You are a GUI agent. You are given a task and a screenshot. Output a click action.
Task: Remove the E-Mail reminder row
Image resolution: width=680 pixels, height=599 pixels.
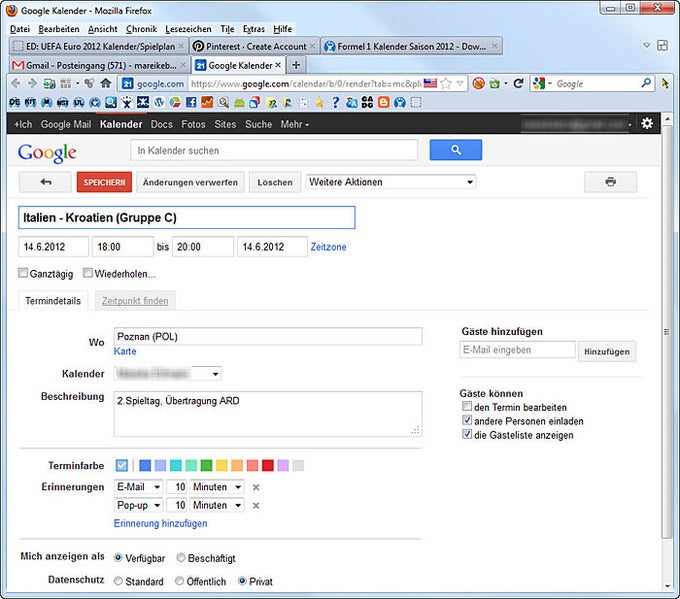(256, 487)
